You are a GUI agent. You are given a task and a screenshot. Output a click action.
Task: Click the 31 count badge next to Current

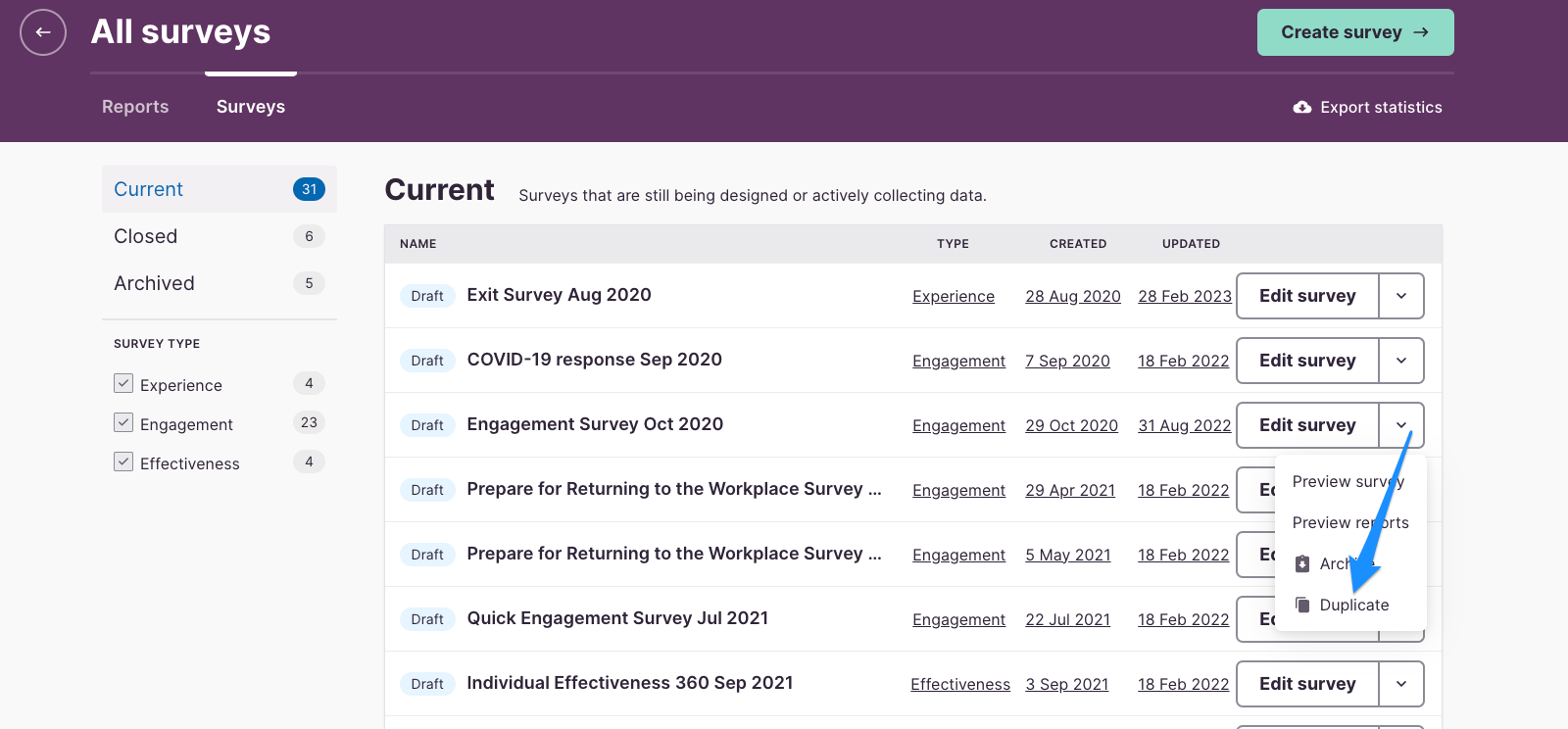point(309,189)
